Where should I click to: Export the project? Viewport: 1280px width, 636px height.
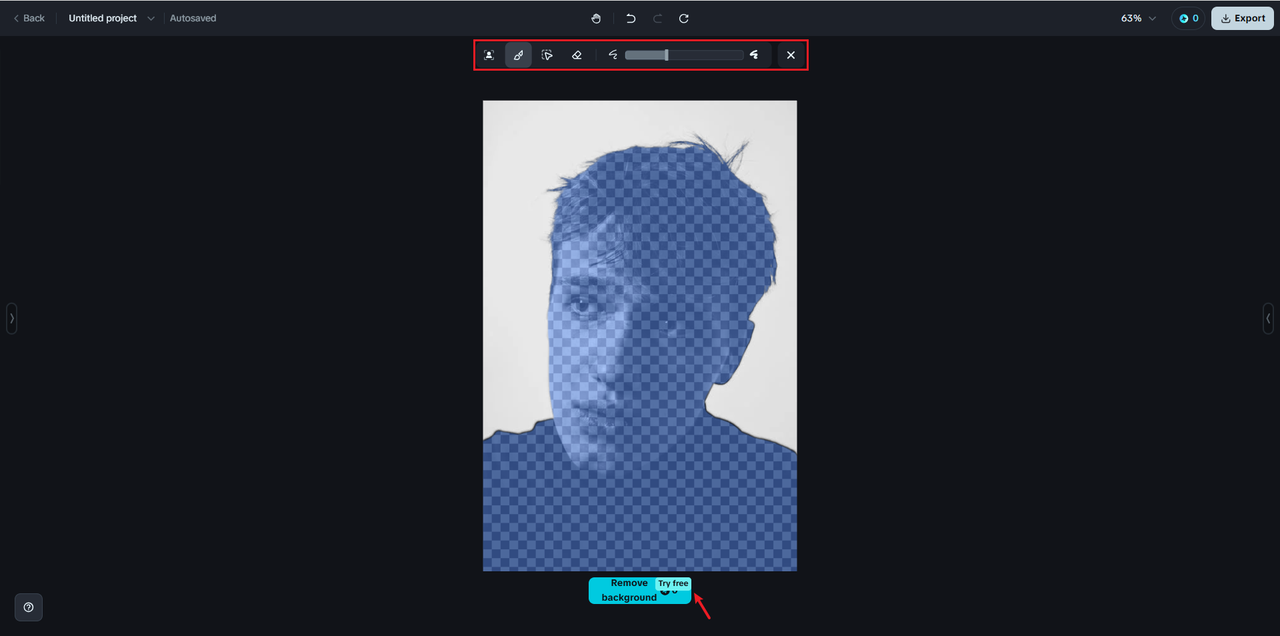(x=1242, y=18)
